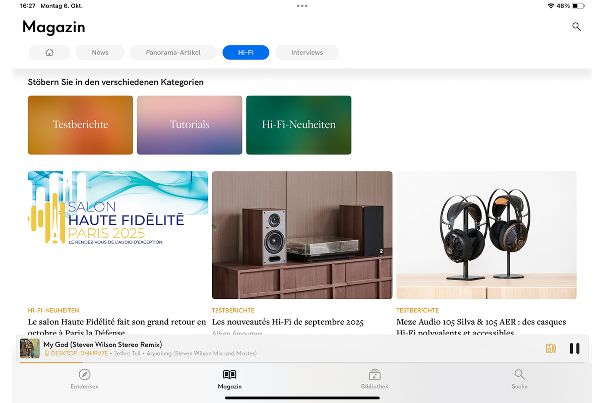Open the connected output device icon in player
Image resolution: width=605 pixels, height=403 pixels.
[x=550, y=348]
